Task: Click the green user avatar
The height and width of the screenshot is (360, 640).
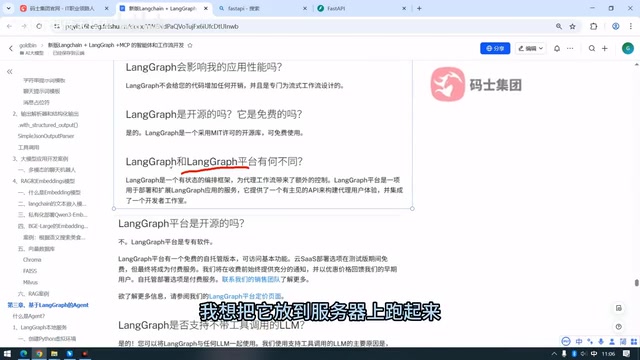Action: (x=628, y=48)
